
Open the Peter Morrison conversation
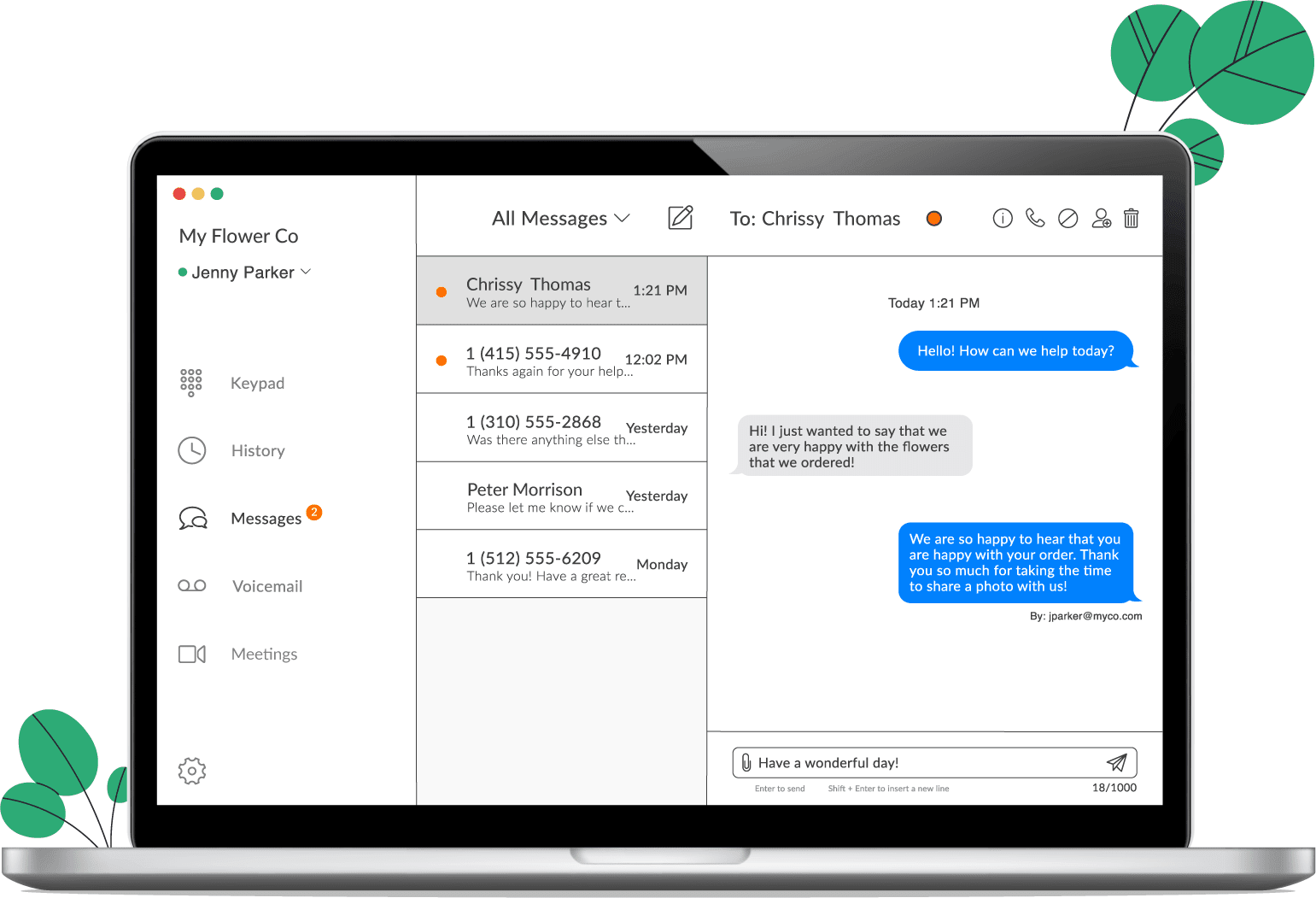pos(561,496)
